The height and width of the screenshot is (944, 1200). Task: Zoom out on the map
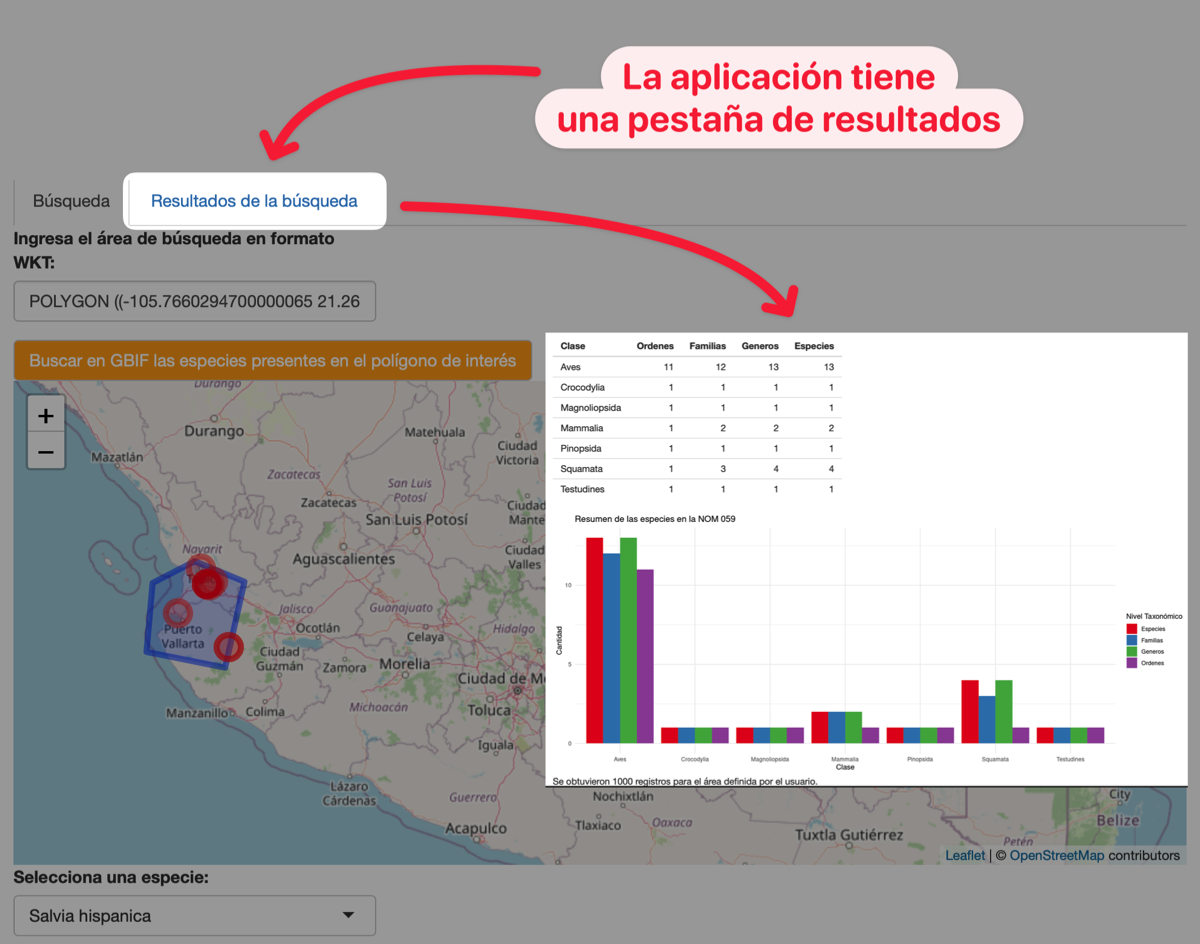pyautogui.click(x=46, y=452)
